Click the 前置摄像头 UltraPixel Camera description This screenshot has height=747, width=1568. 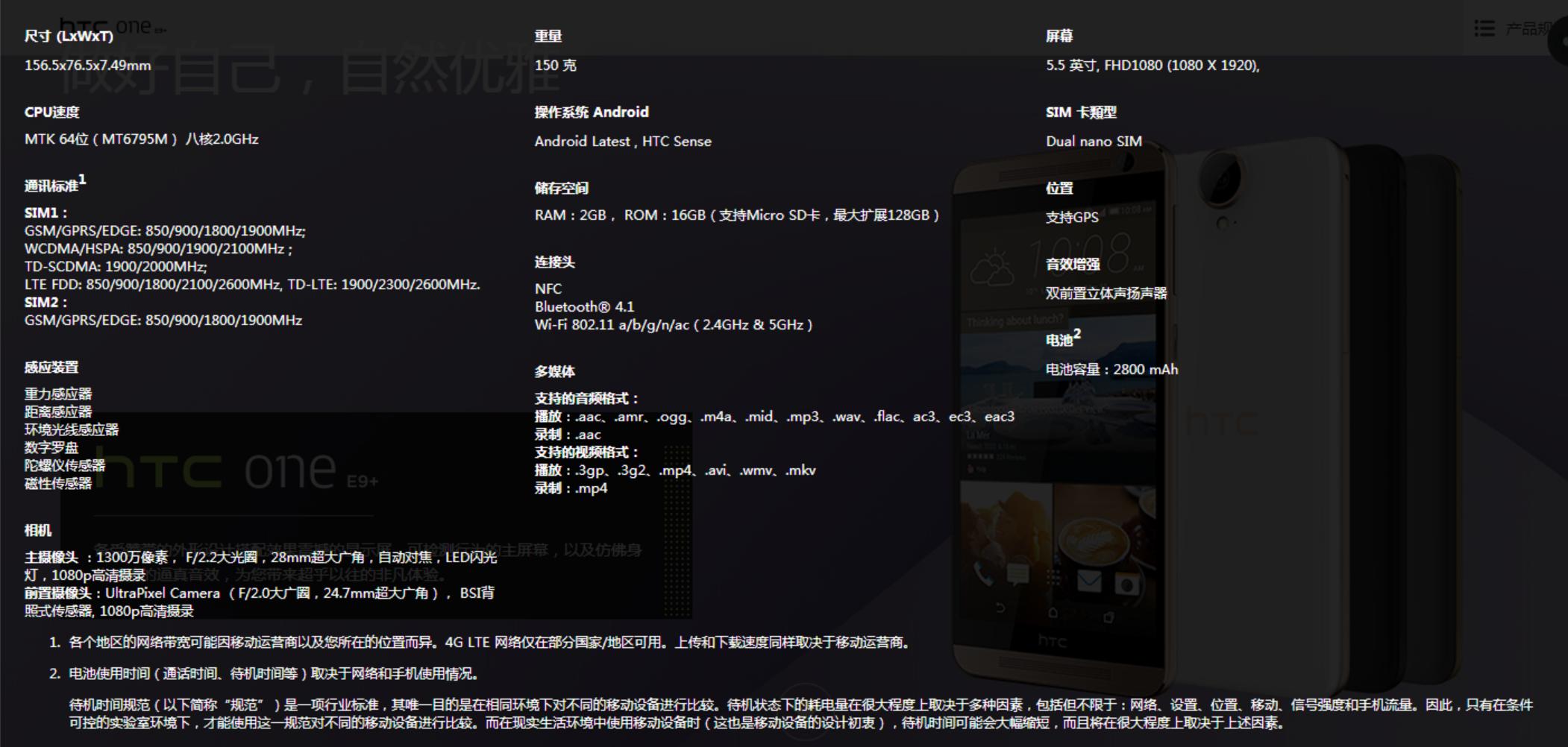[259, 602]
